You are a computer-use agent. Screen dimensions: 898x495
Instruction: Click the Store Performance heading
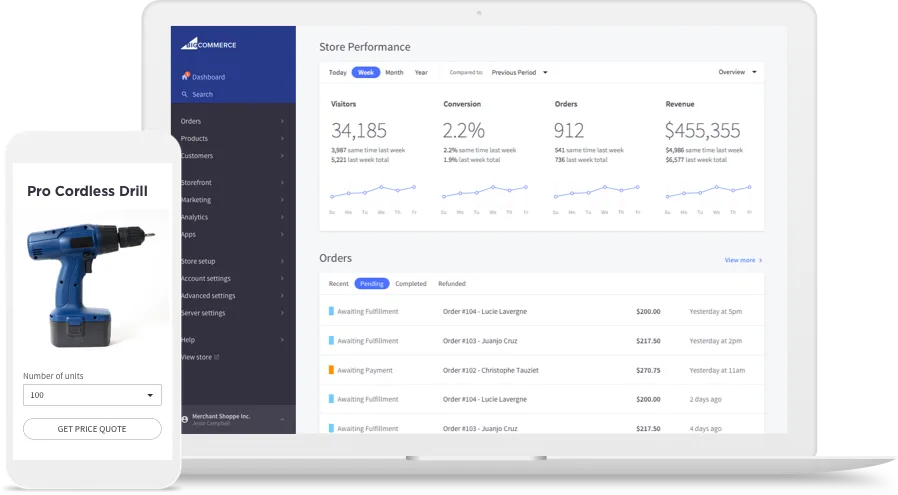pyautogui.click(x=365, y=47)
